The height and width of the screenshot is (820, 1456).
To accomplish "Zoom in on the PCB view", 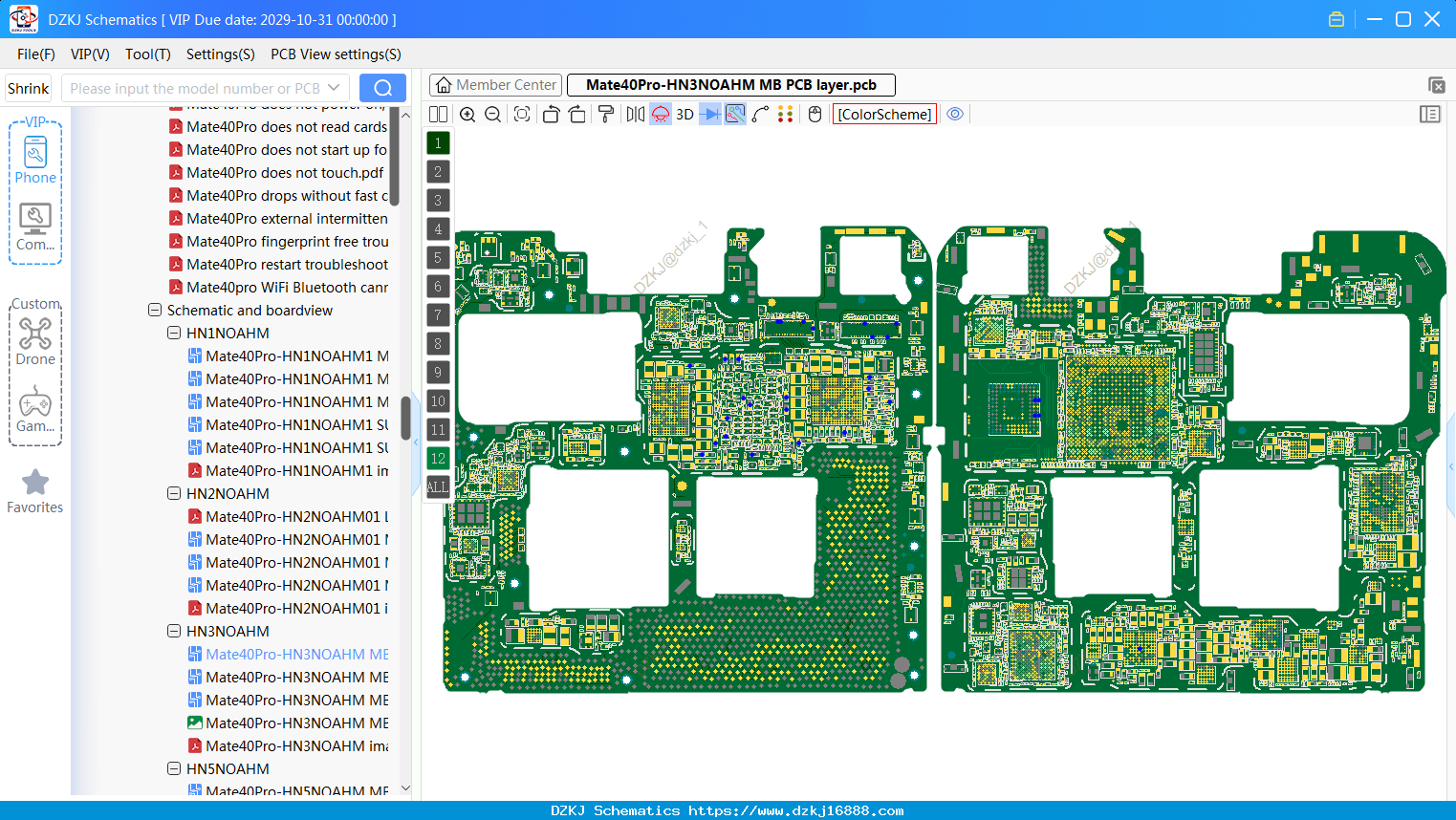I will tap(467, 114).
